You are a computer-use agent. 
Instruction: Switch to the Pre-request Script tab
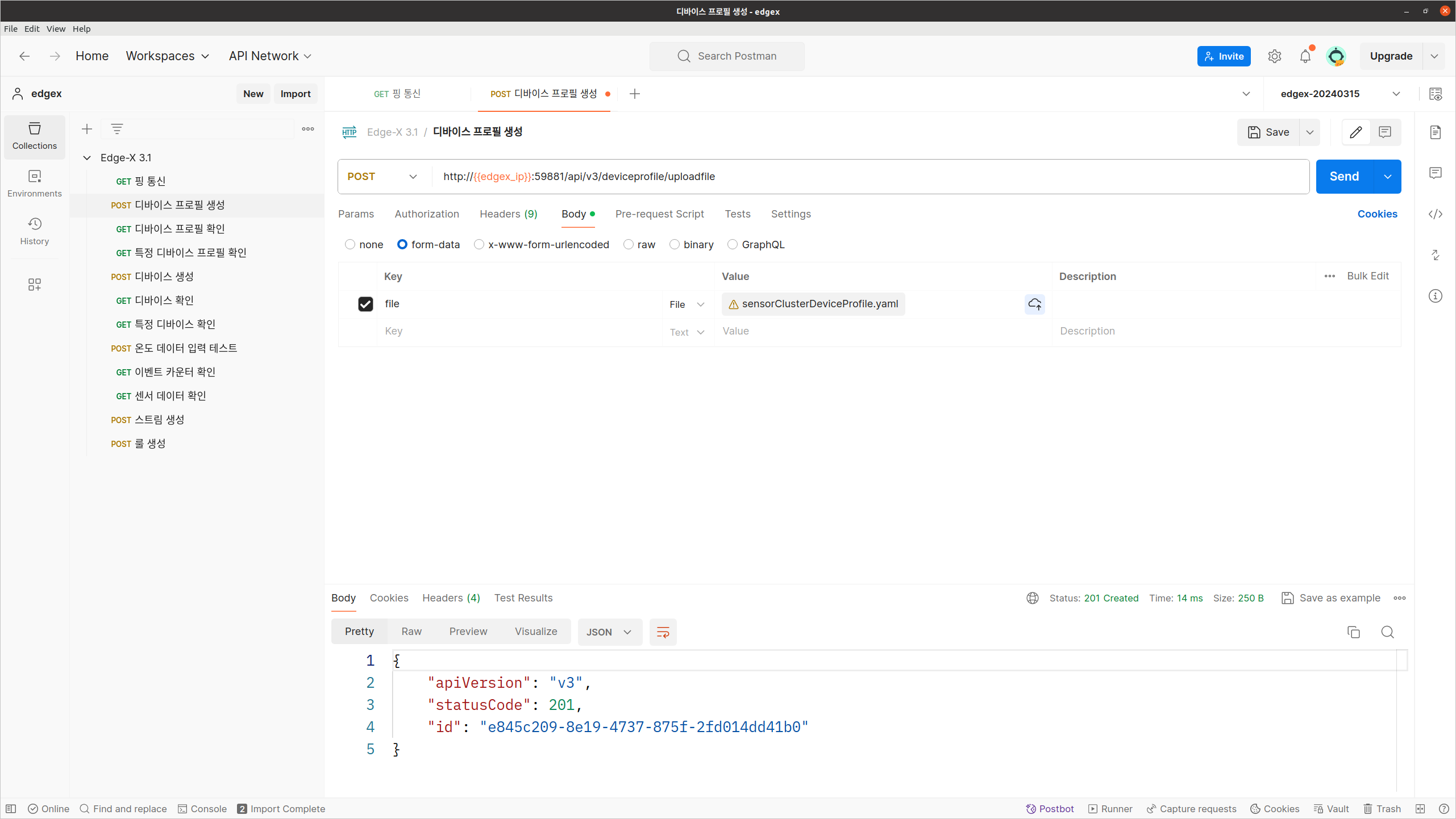659,214
